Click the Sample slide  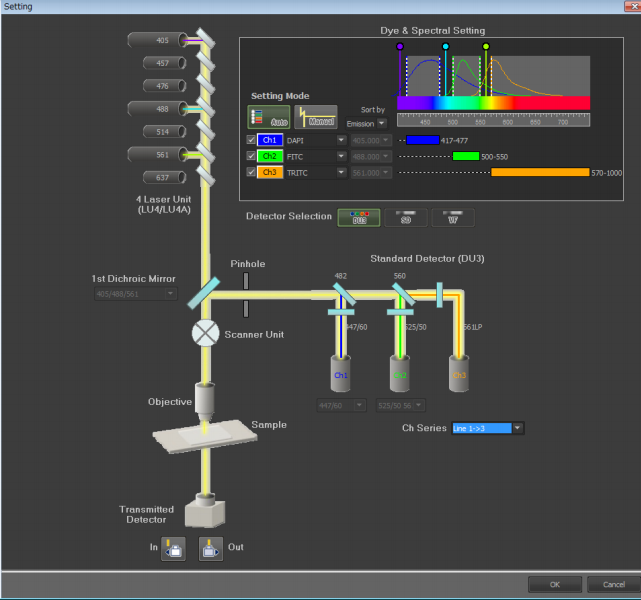pyautogui.click(x=205, y=436)
